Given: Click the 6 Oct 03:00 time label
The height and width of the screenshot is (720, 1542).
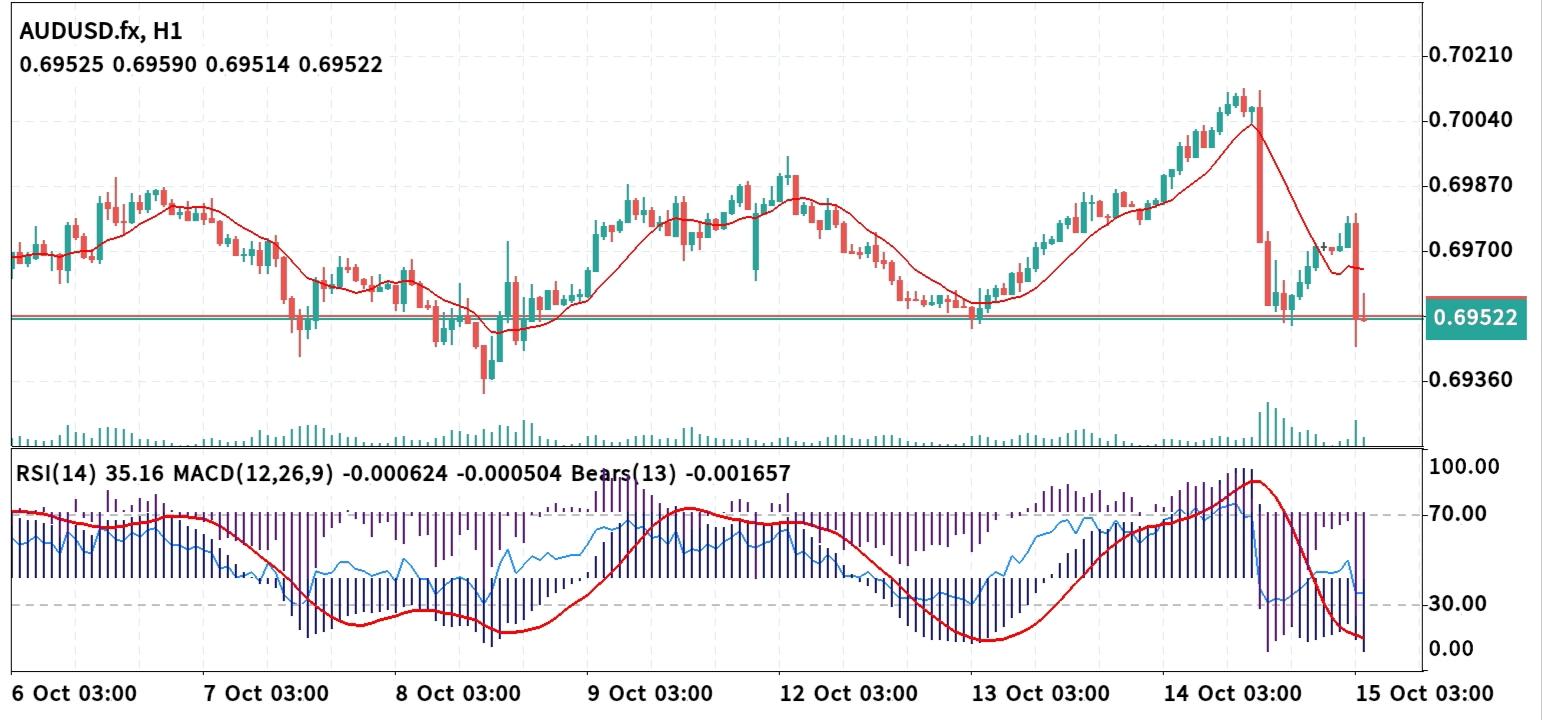Looking at the screenshot, I should [73, 693].
